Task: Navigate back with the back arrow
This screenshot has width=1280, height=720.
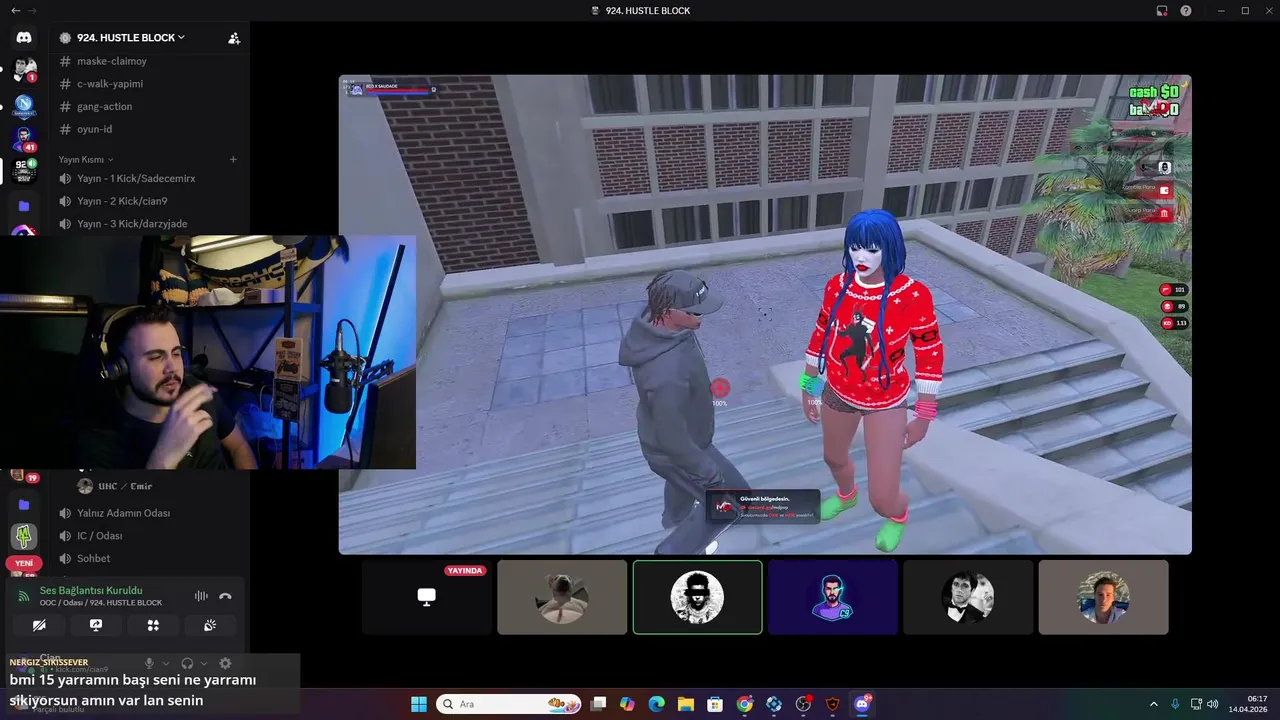Action: coord(15,10)
